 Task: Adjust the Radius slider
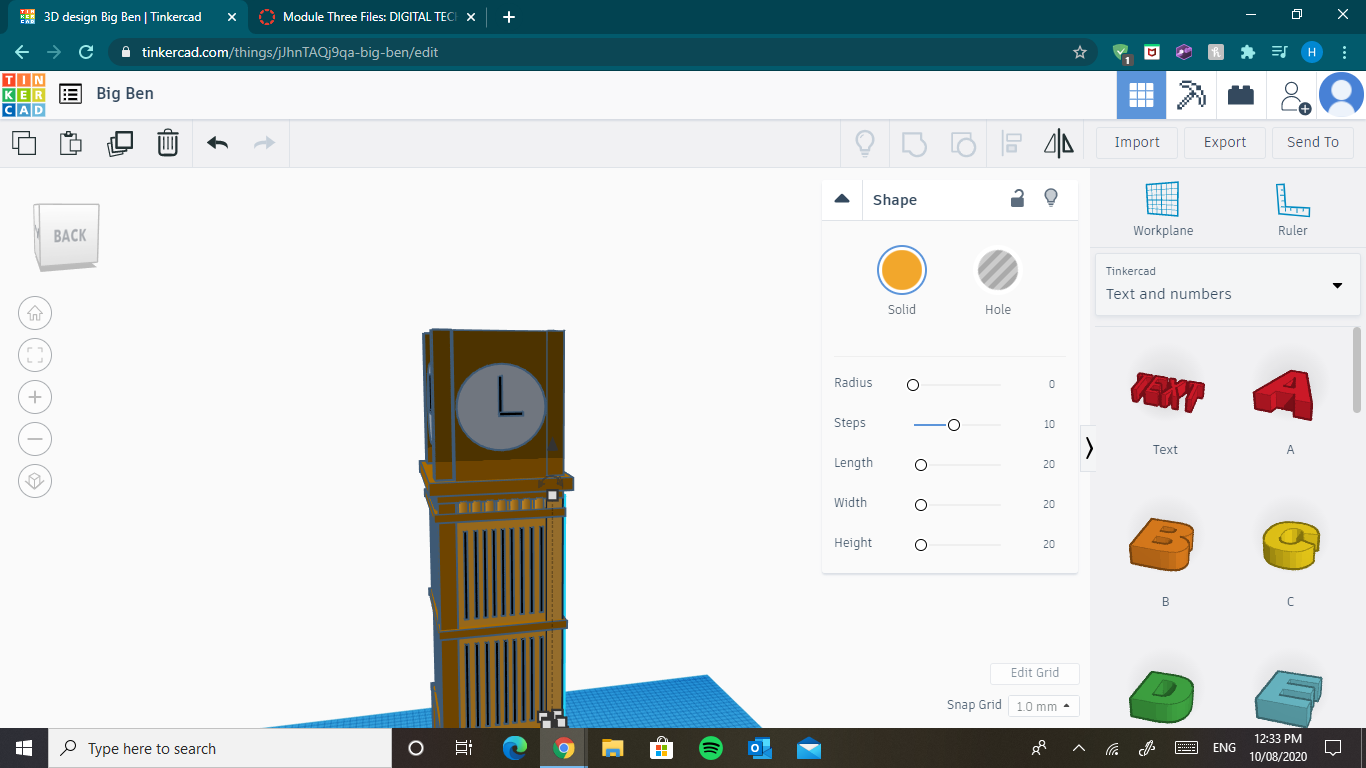point(912,384)
